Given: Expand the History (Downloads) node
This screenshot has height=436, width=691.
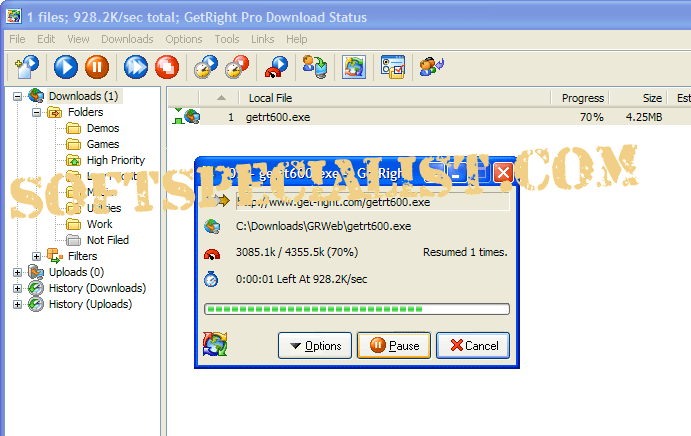Looking at the screenshot, I should click(18, 288).
